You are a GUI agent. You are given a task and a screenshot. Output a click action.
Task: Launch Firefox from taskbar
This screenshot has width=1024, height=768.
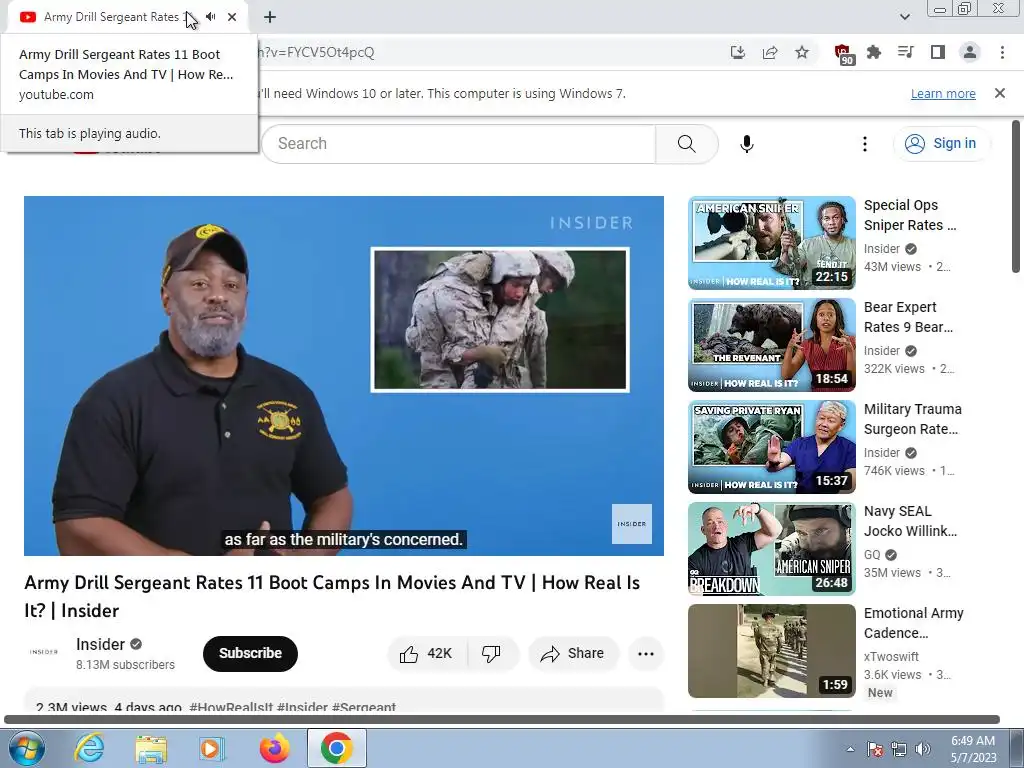(274, 748)
